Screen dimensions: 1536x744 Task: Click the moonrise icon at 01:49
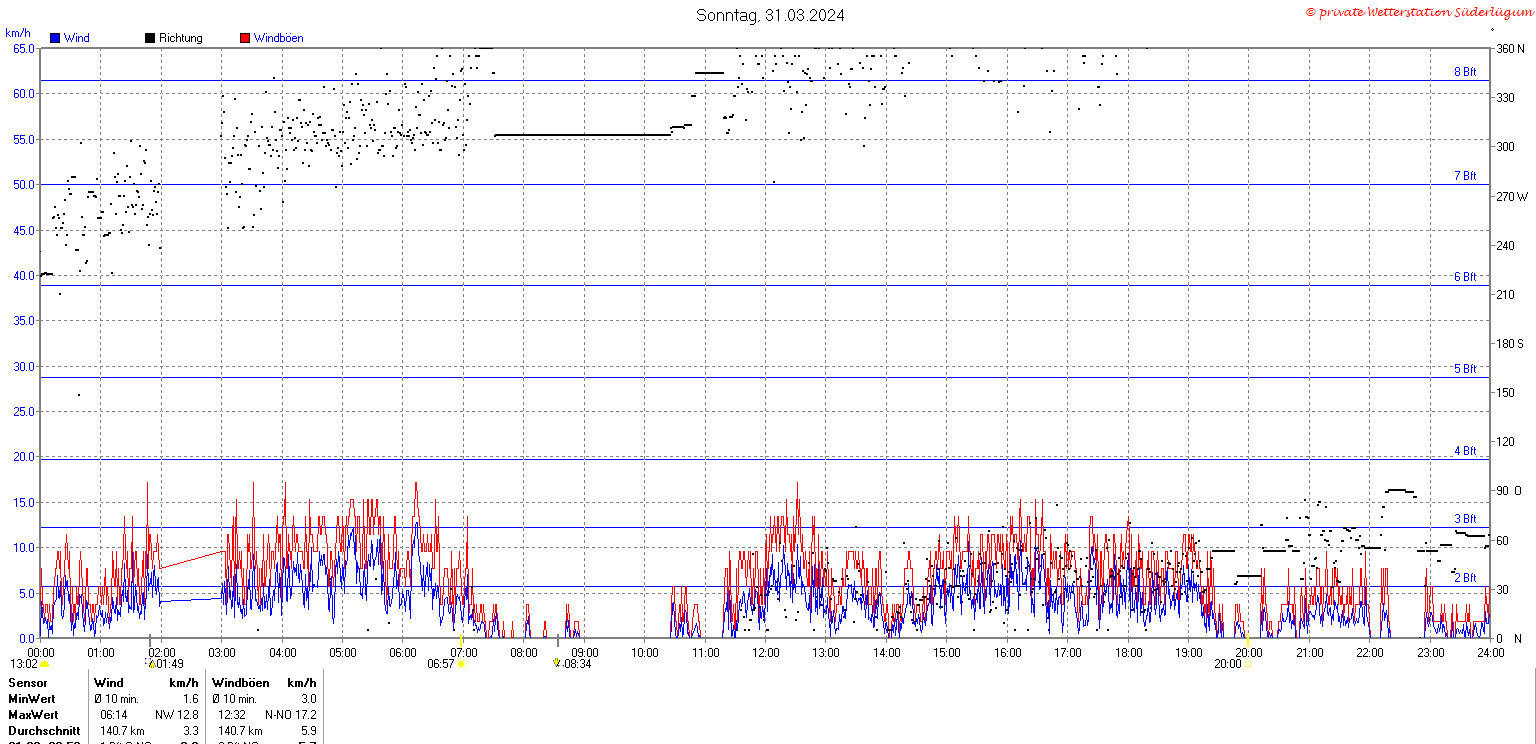(x=151, y=663)
